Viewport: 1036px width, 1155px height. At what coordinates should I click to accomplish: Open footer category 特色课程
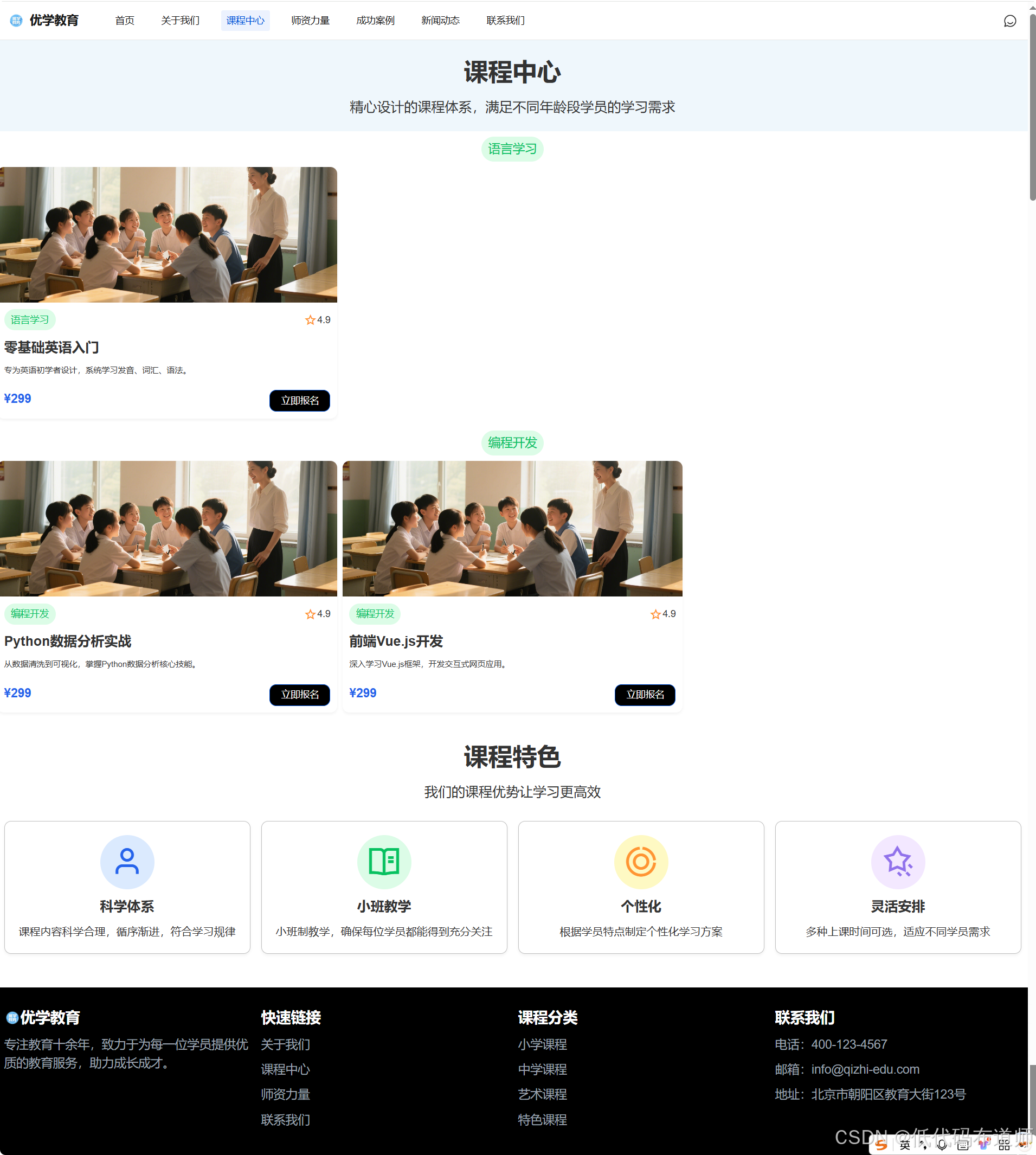[543, 1120]
